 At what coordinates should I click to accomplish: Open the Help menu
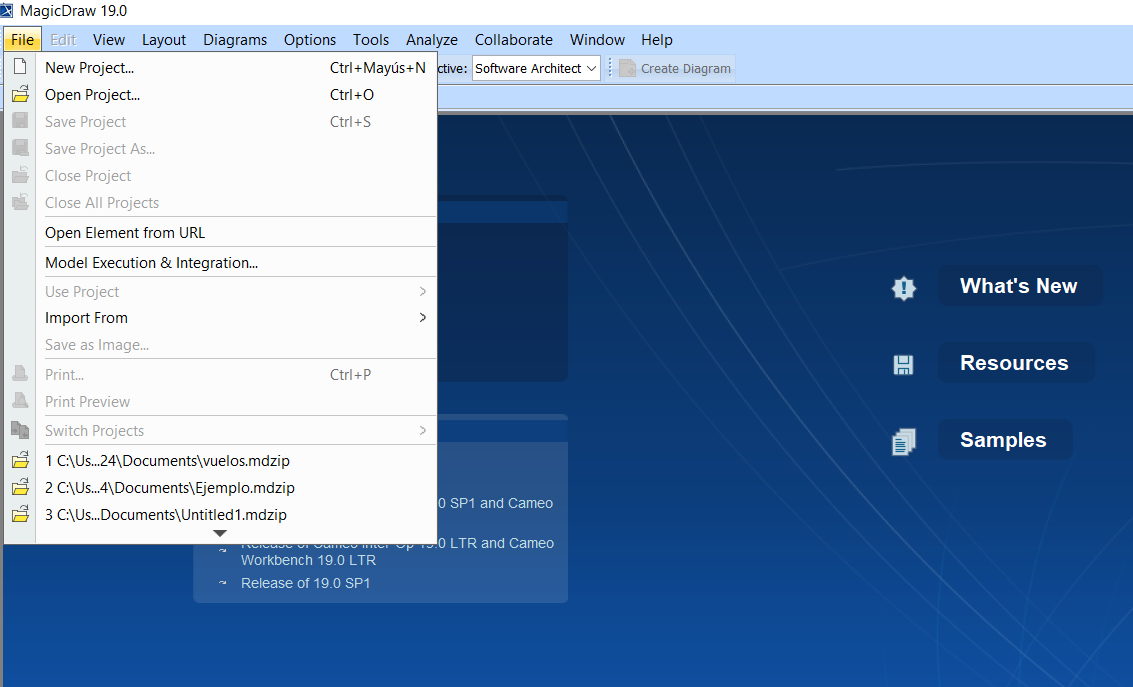click(x=656, y=40)
